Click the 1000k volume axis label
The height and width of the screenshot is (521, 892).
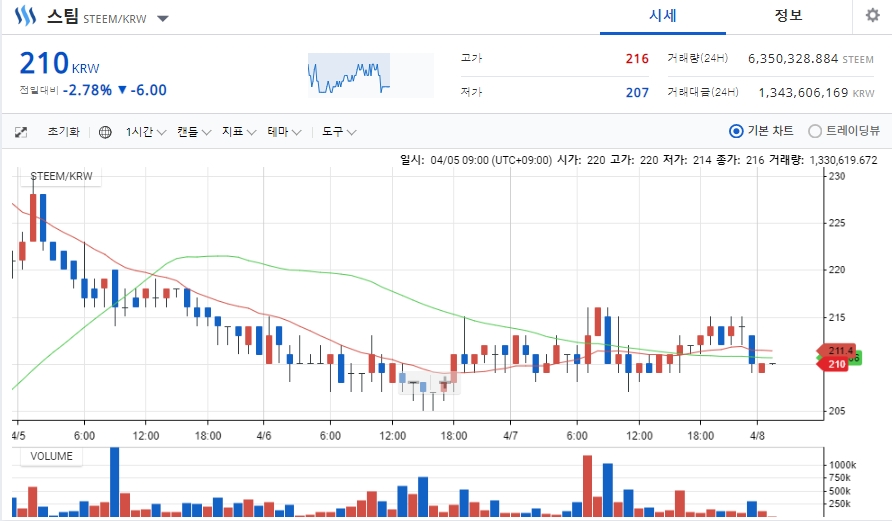tap(843, 465)
